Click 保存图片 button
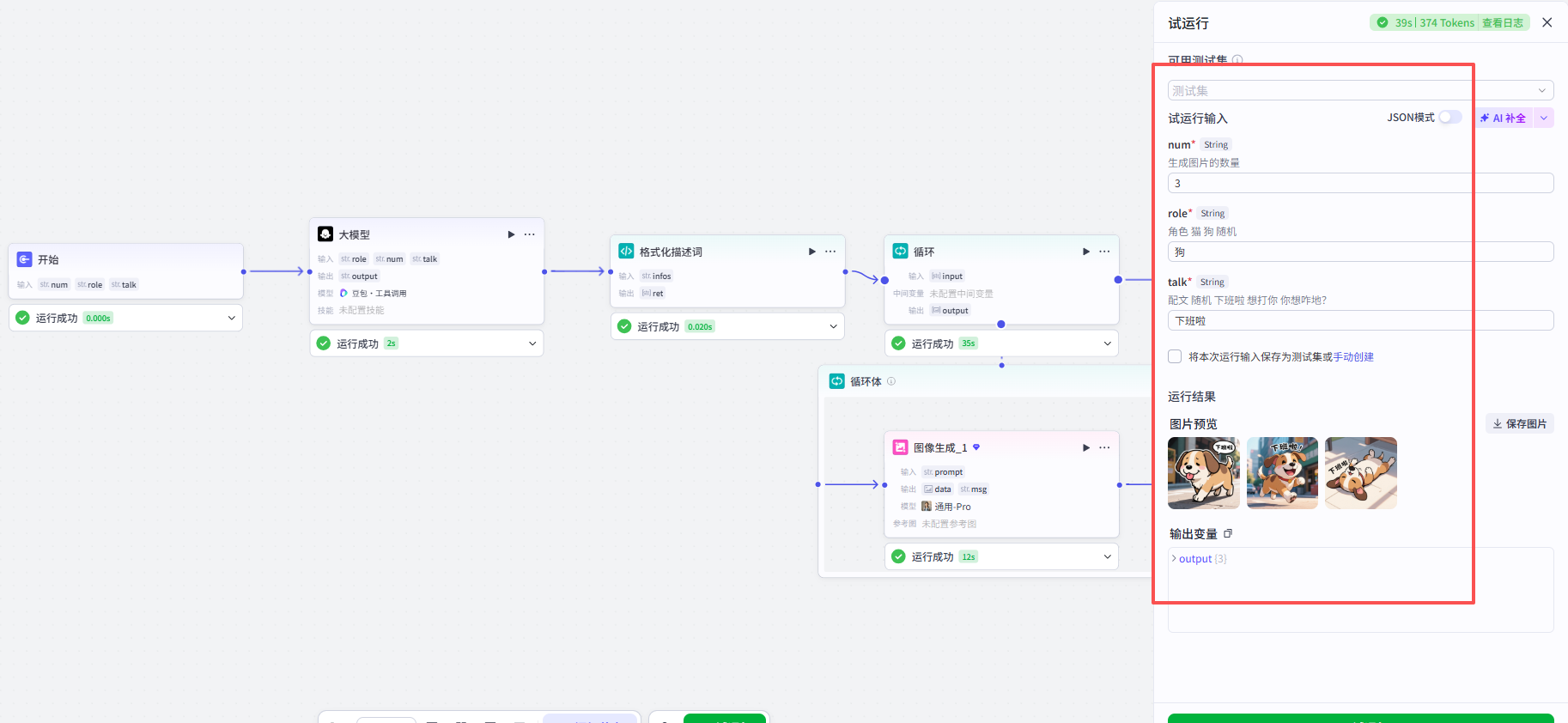 coord(1519,423)
